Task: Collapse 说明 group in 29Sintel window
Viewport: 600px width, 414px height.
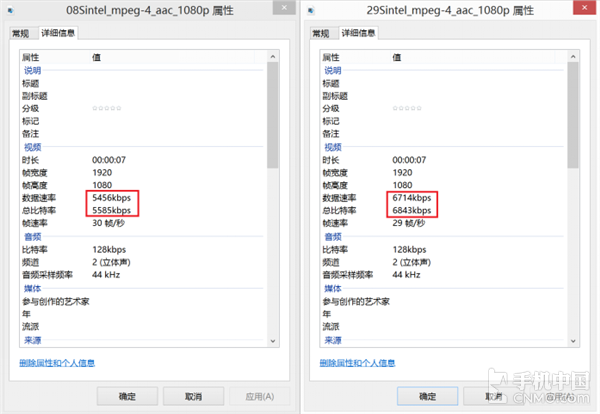Action: (x=333, y=70)
